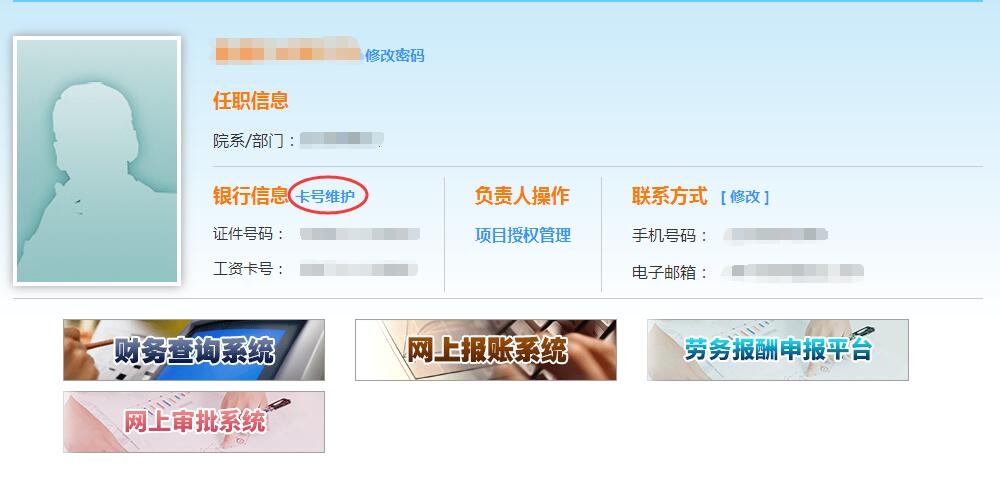
Task: Click [修改] next to 联系方式
Action: tap(745, 197)
